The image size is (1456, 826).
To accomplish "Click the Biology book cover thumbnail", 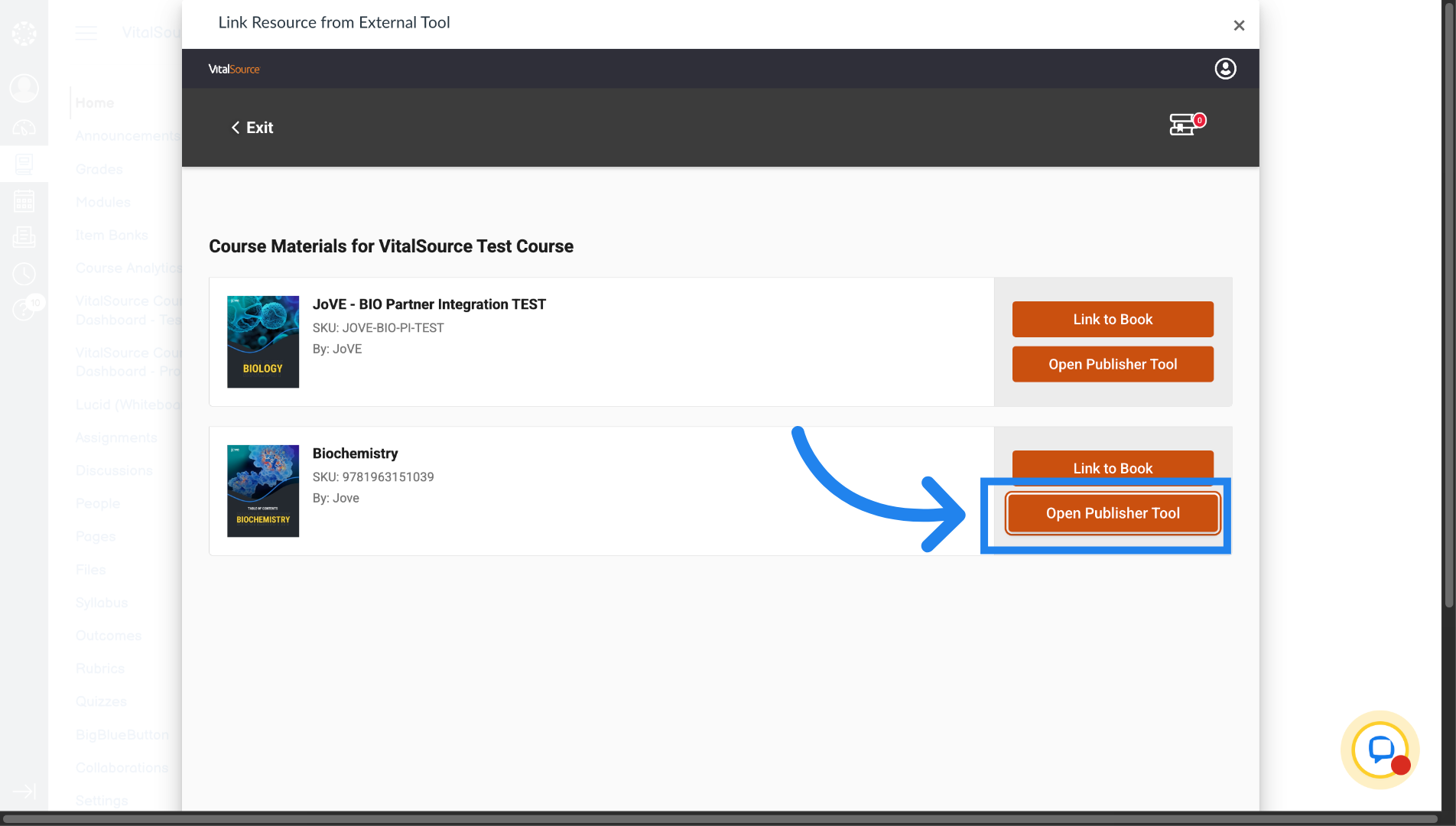I will pos(263,342).
